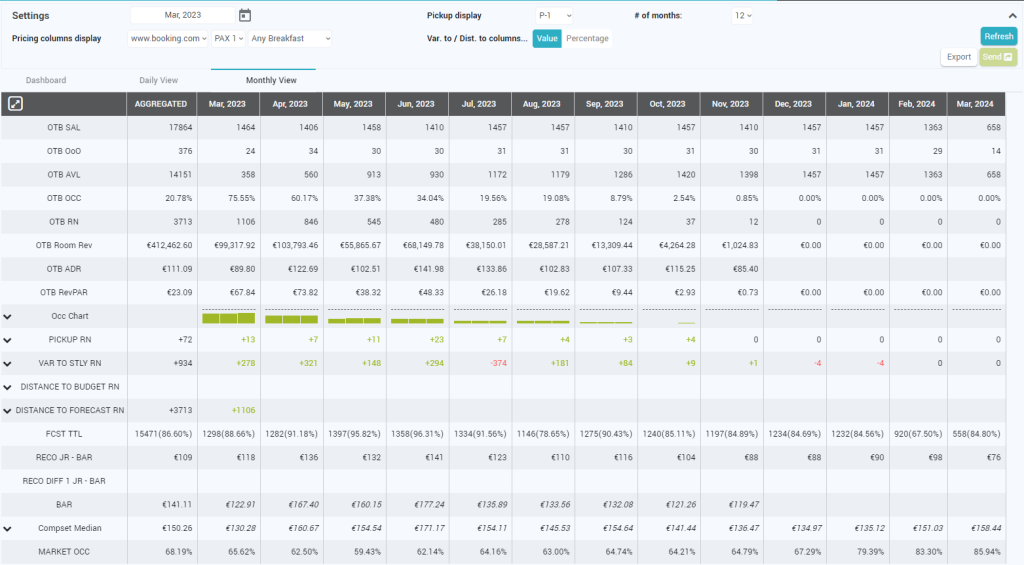
Task: Open the www.booking.com channel dropdown
Action: pos(168,39)
